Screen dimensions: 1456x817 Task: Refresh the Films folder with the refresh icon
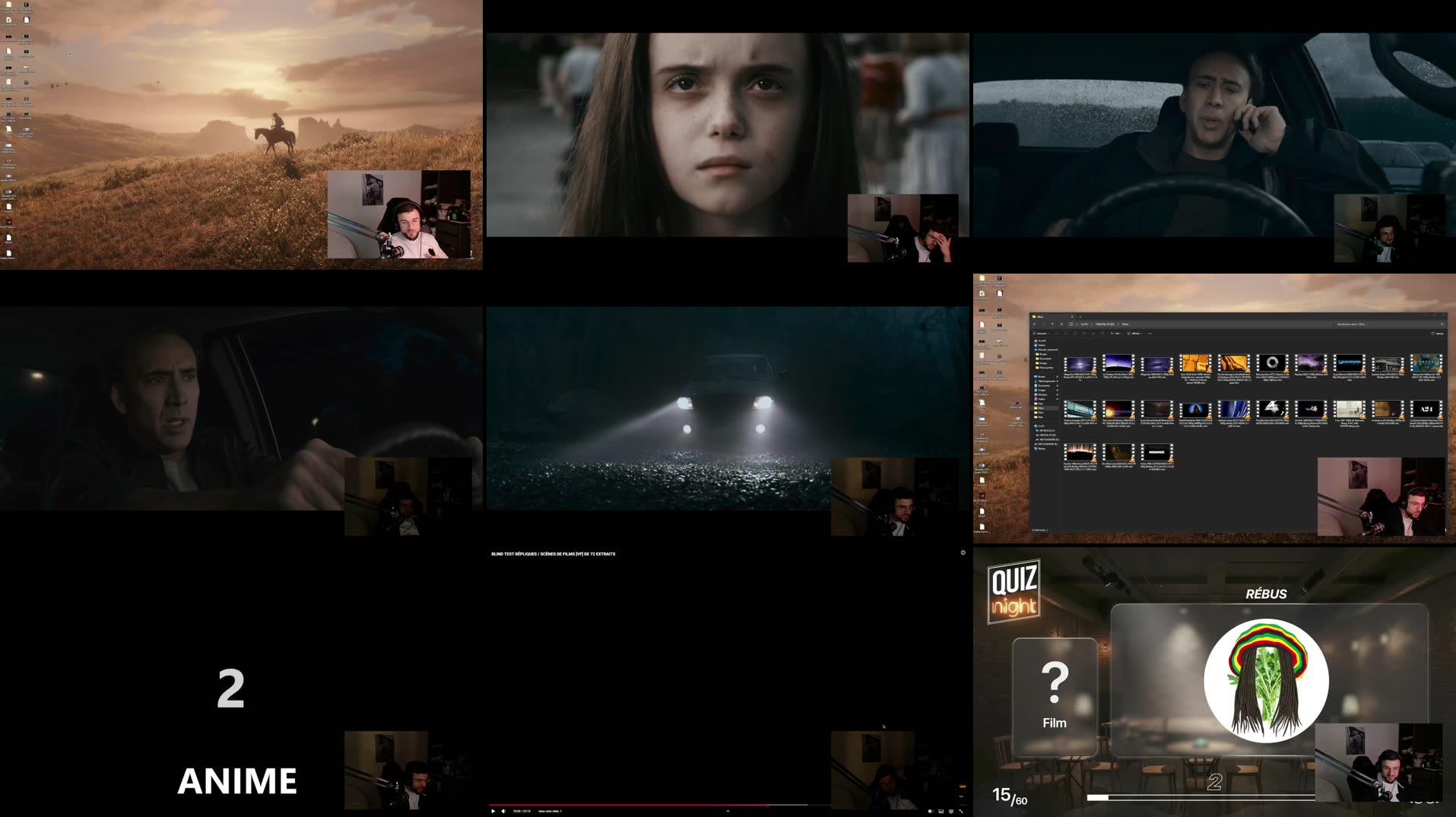click(x=1061, y=324)
